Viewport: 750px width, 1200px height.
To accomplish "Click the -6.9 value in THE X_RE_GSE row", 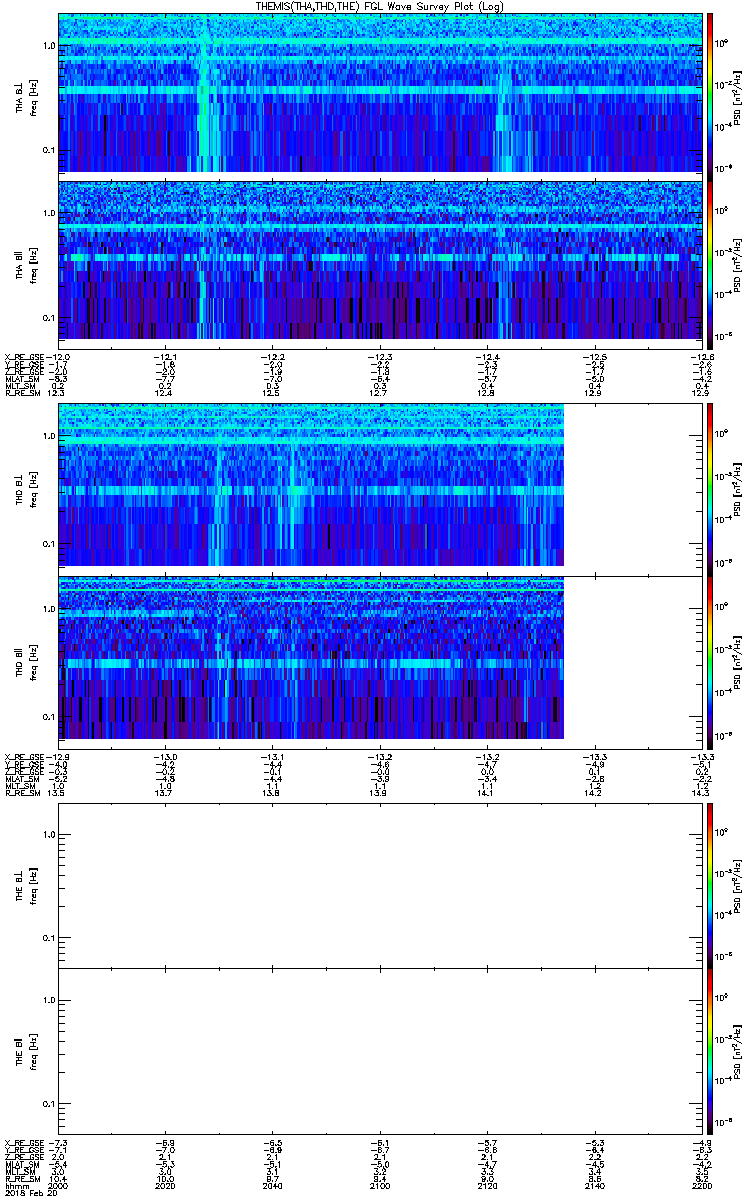I will pyautogui.click(x=165, y=1142).
